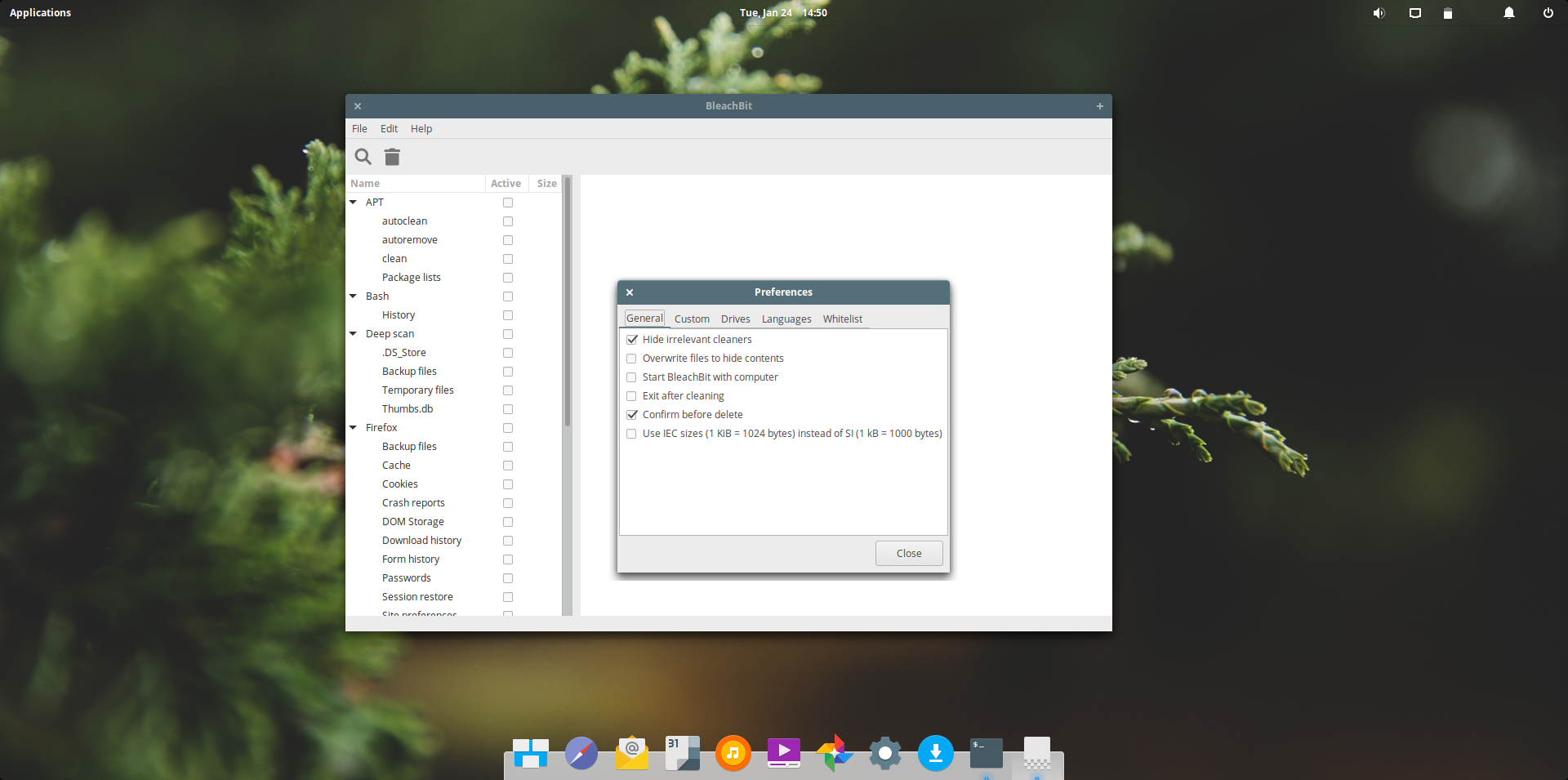Select the DOM Storage row
Image resolution: width=1568 pixels, height=780 pixels.
[x=453, y=522]
